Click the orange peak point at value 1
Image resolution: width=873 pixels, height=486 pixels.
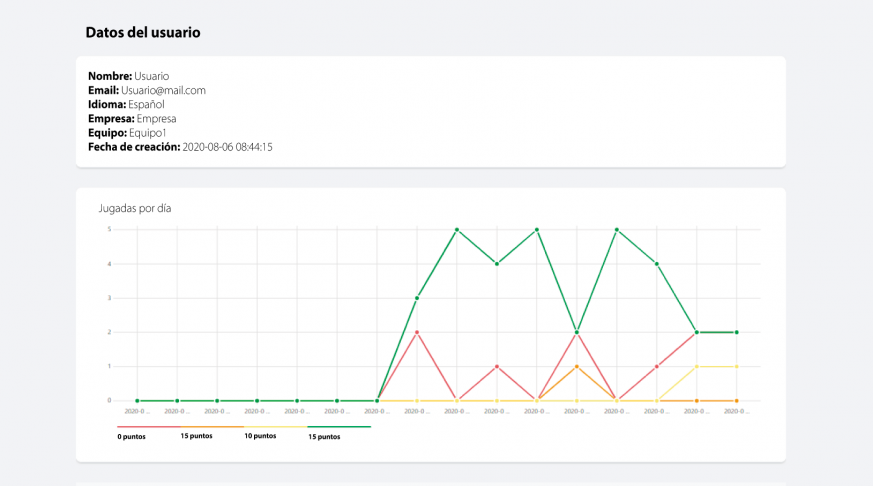coord(576,366)
